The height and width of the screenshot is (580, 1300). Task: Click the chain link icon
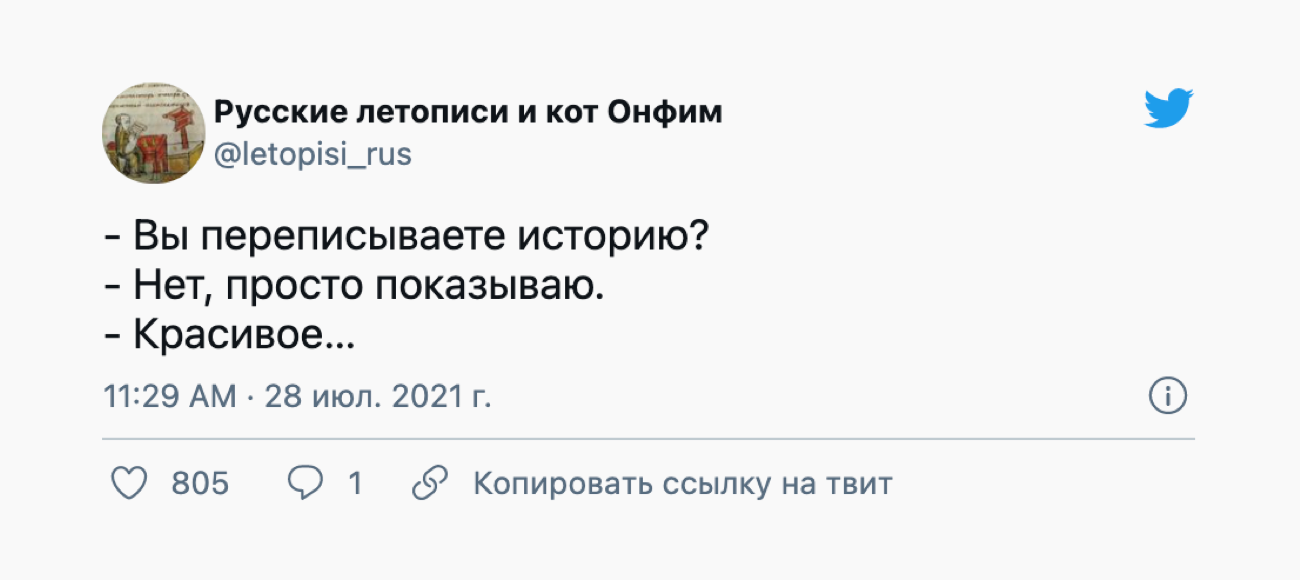tap(429, 484)
